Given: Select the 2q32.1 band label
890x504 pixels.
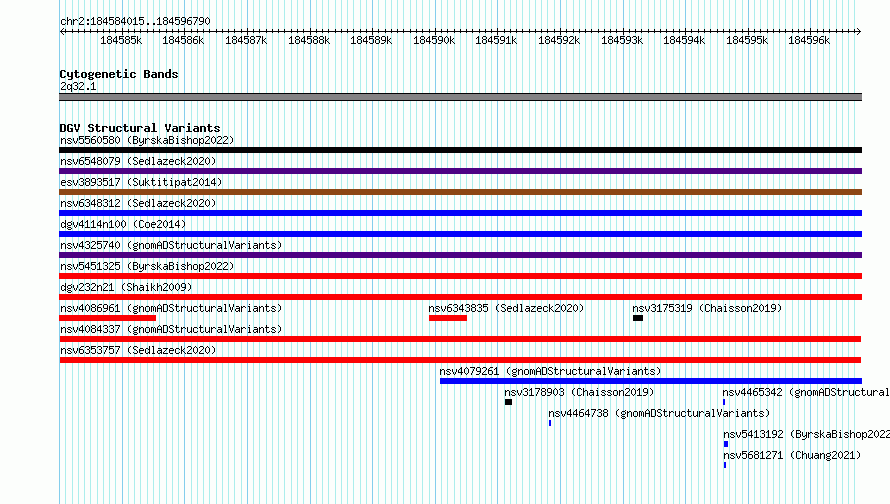Looking at the screenshot, I should tap(78, 86).
